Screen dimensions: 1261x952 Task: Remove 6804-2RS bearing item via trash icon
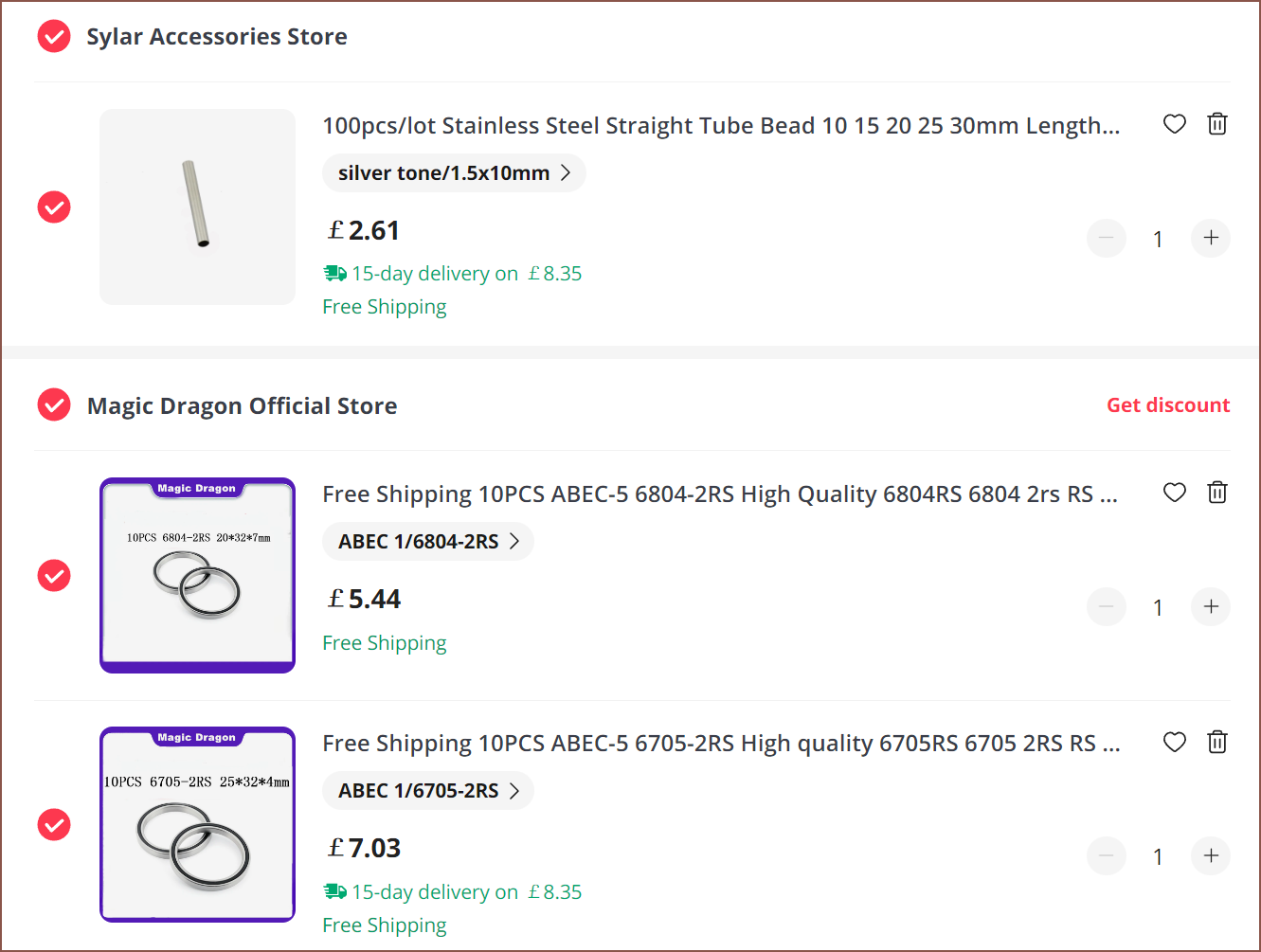click(x=1217, y=493)
